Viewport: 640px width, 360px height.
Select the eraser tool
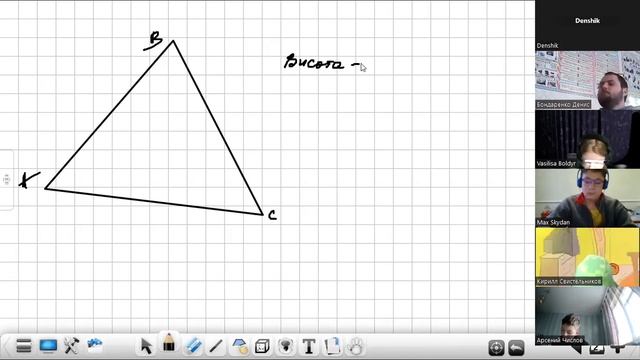[x=193, y=346]
